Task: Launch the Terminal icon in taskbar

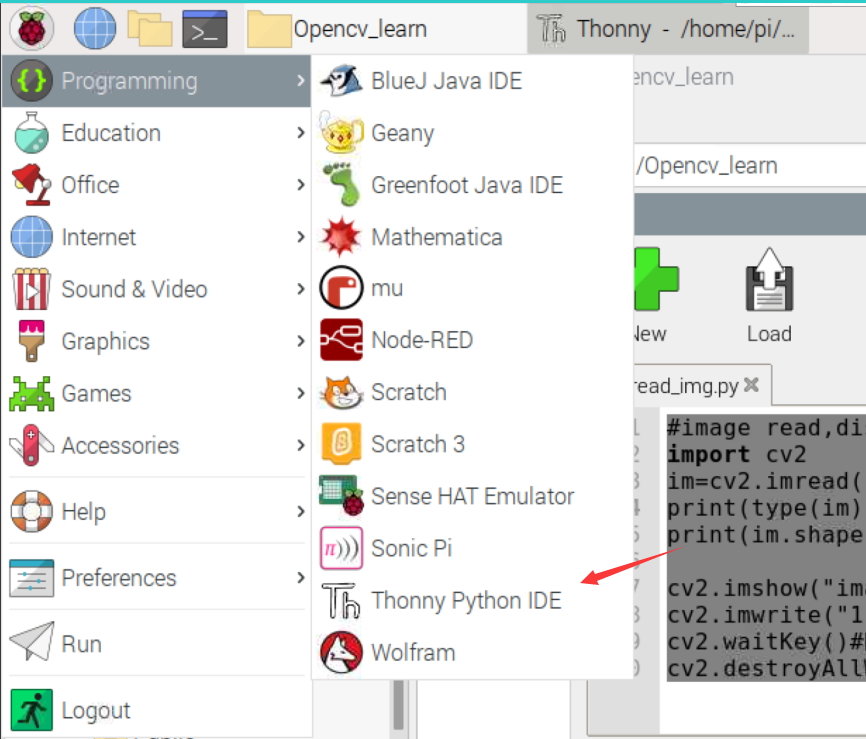Action: (x=205, y=28)
